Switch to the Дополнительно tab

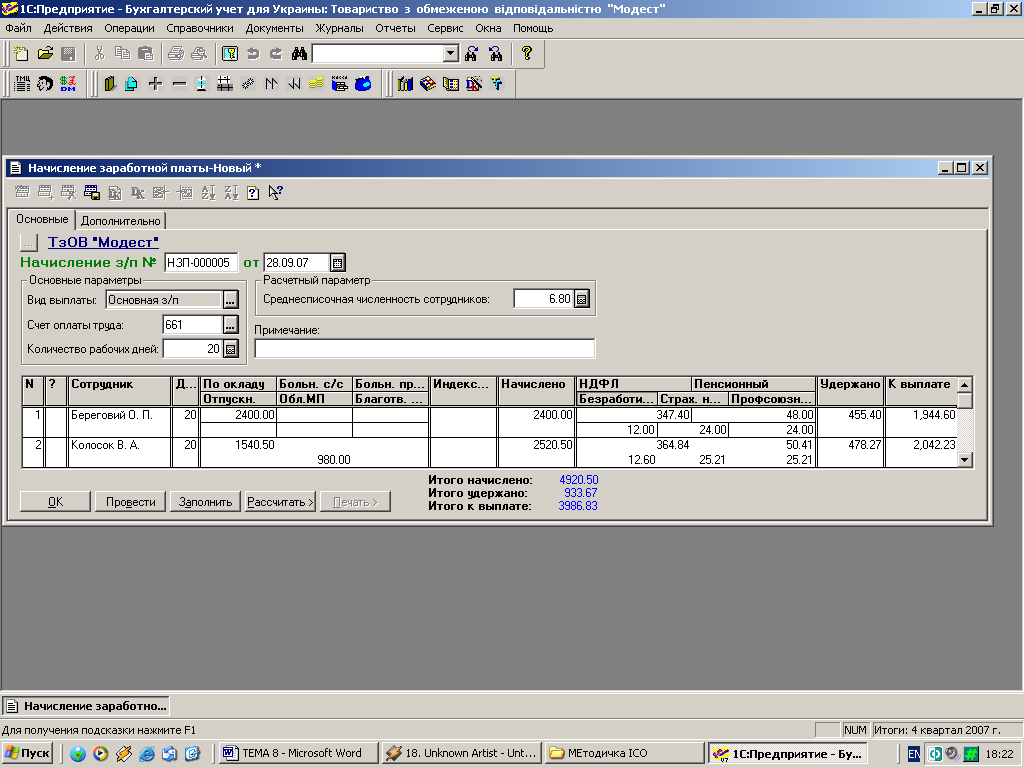[121, 221]
